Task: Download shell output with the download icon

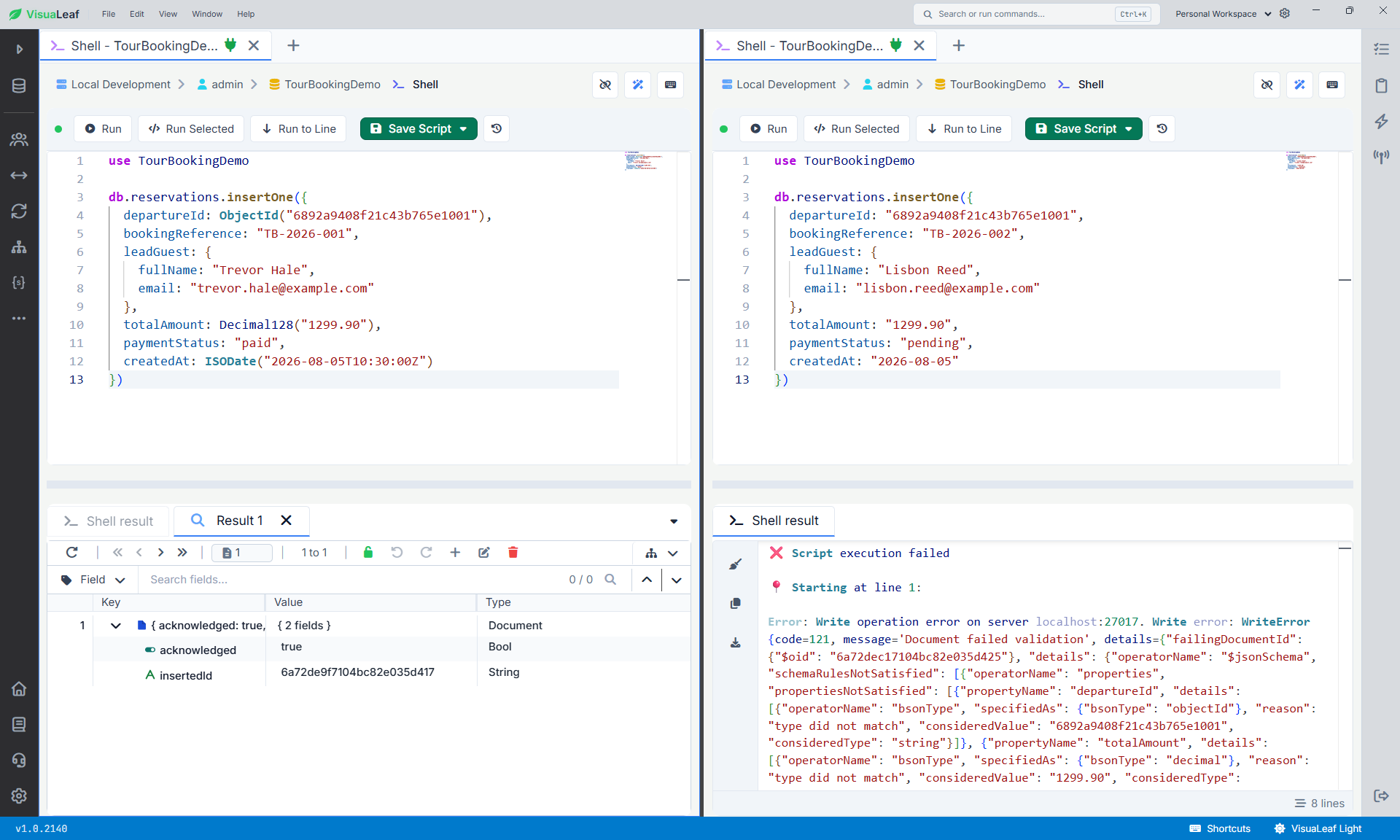Action: coord(736,642)
